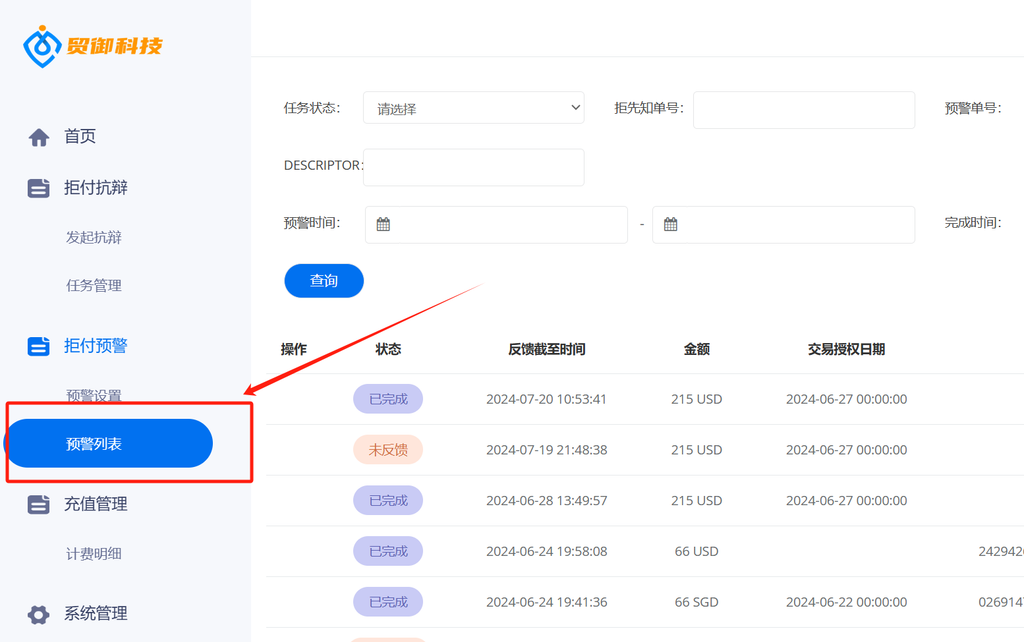Click into the DESCRIPTOR text field
Screen dimensions: 1024x642
pos(473,167)
